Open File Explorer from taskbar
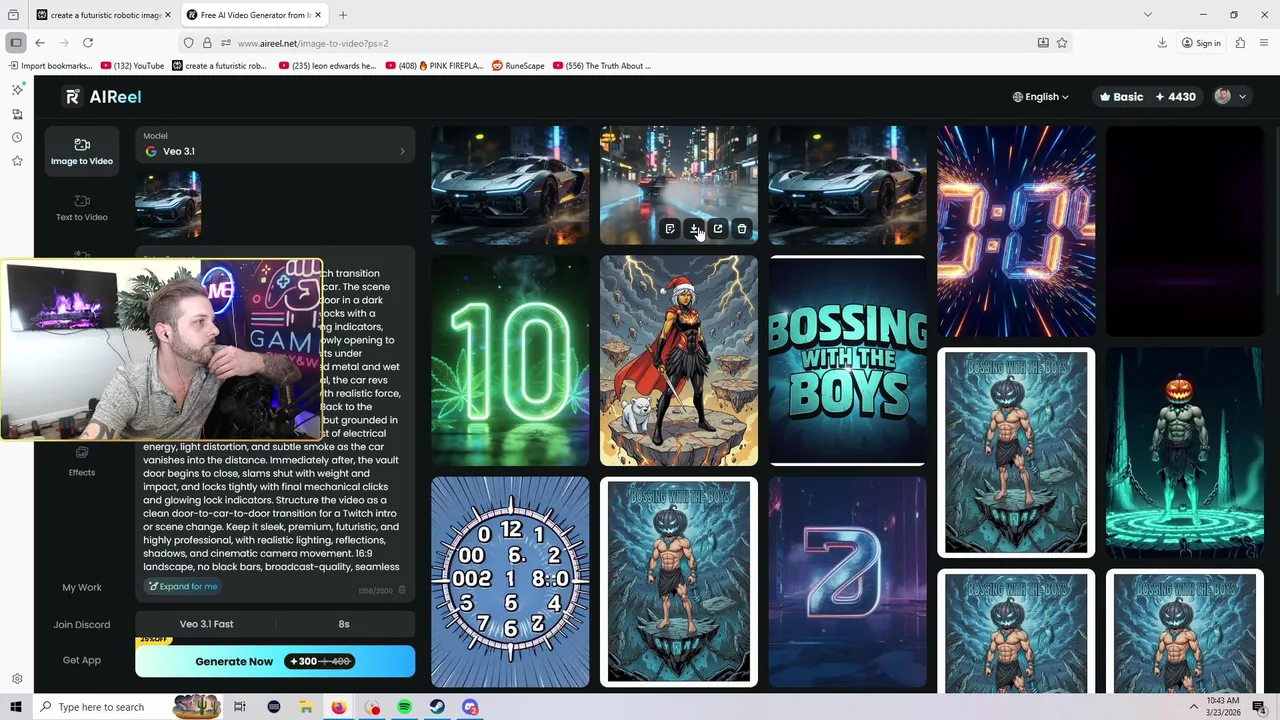The width and height of the screenshot is (1280, 720). [306, 707]
